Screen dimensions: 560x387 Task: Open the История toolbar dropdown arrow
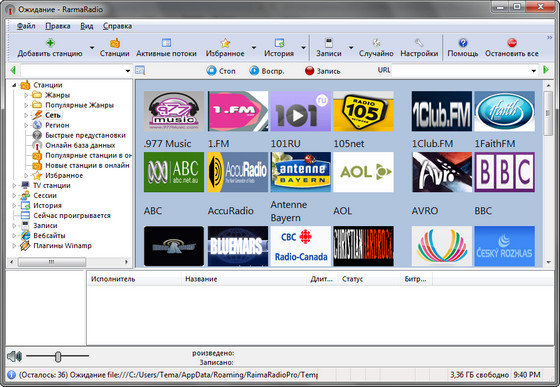303,47
